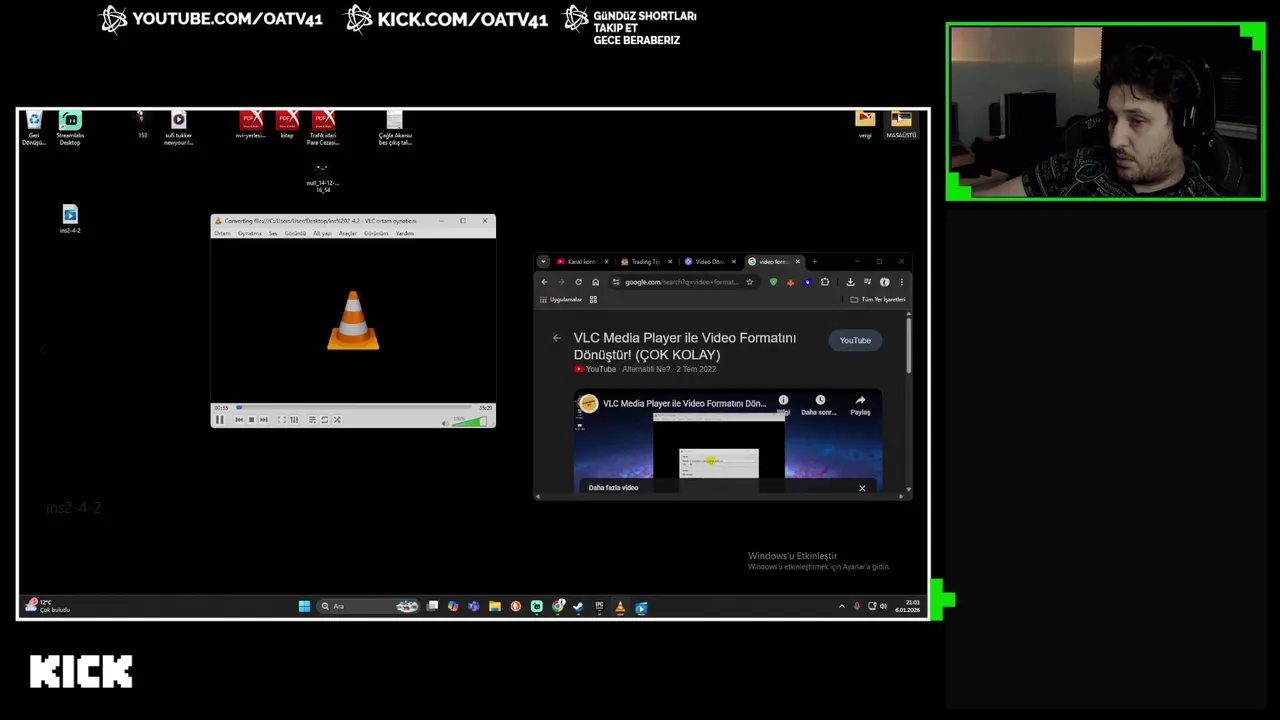Pause playback in VLC

[220, 420]
